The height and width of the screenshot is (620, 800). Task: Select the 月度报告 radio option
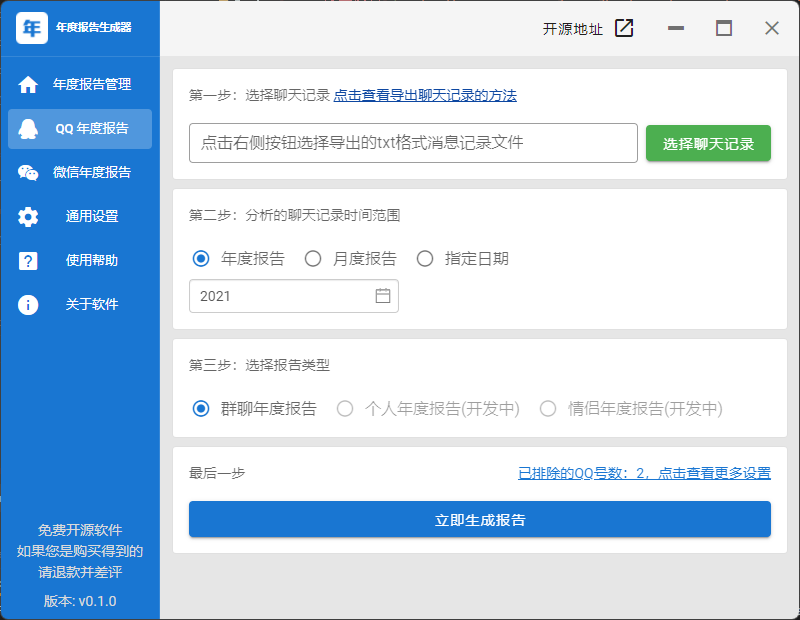[x=313, y=259]
